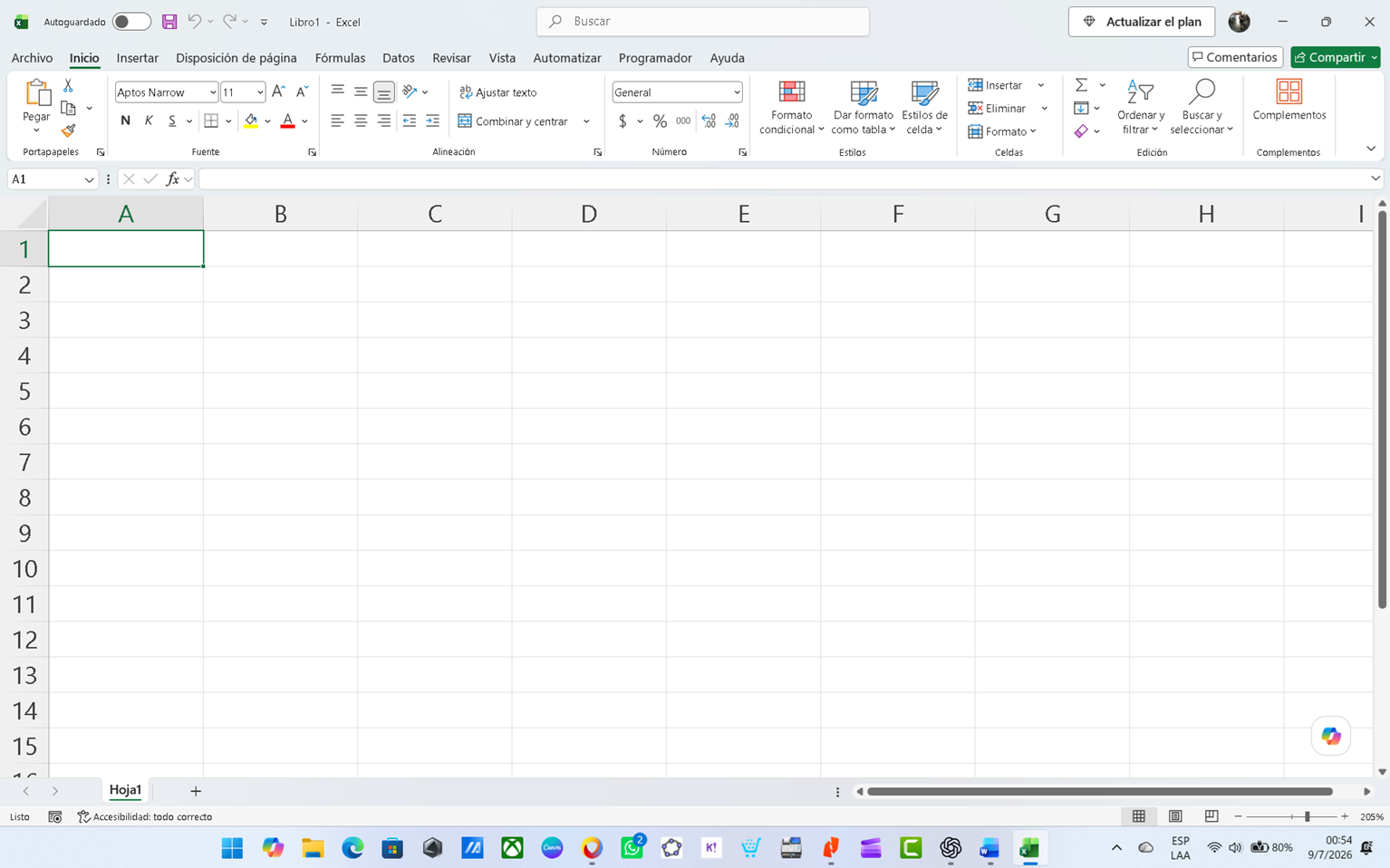Open the Copilot floating icon
Viewport: 1390px width, 868px height.
click(x=1330, y=736)
